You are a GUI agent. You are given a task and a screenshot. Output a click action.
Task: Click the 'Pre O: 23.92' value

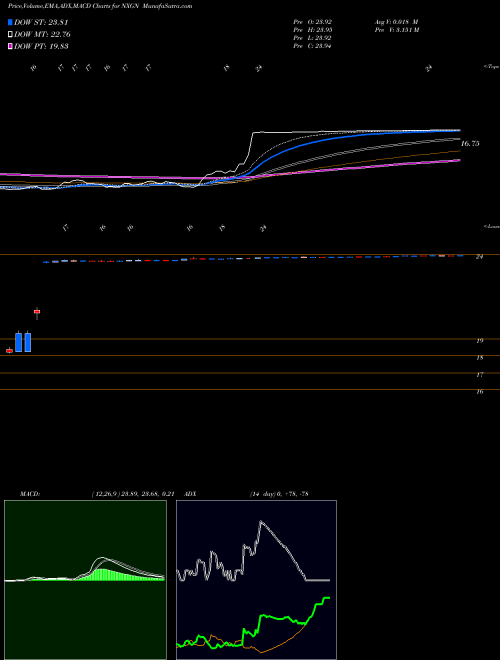point(312,22)
